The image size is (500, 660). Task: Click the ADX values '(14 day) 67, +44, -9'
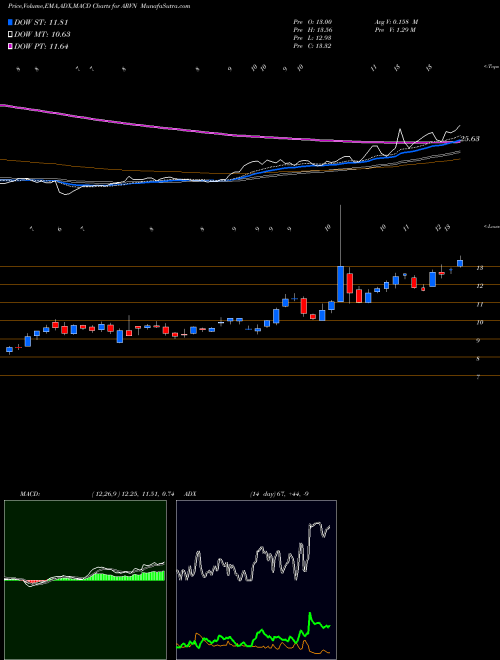[x=279, y=494]
